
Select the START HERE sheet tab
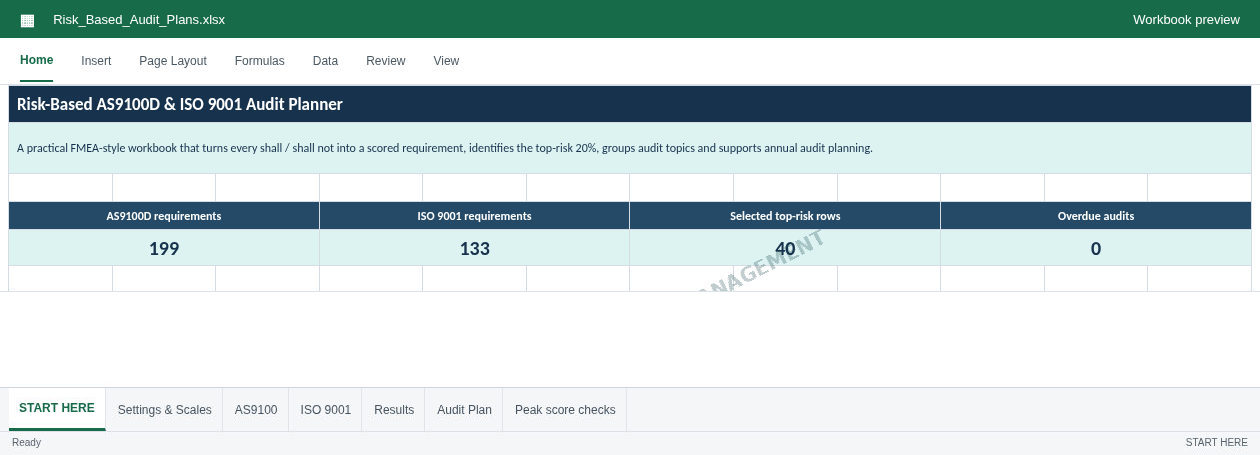coord(57,409)
